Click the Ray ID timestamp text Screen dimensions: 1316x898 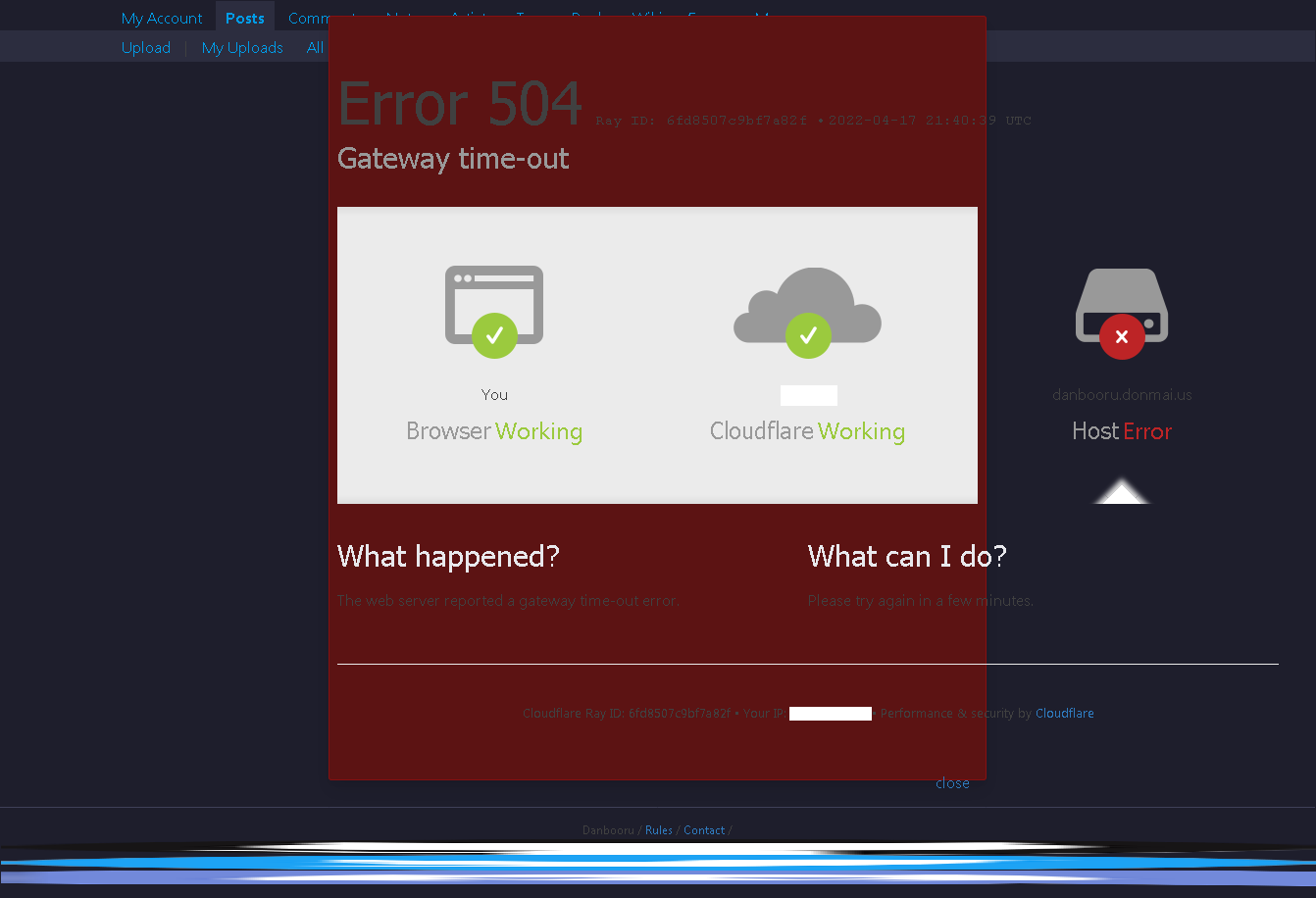pos(813,121)
